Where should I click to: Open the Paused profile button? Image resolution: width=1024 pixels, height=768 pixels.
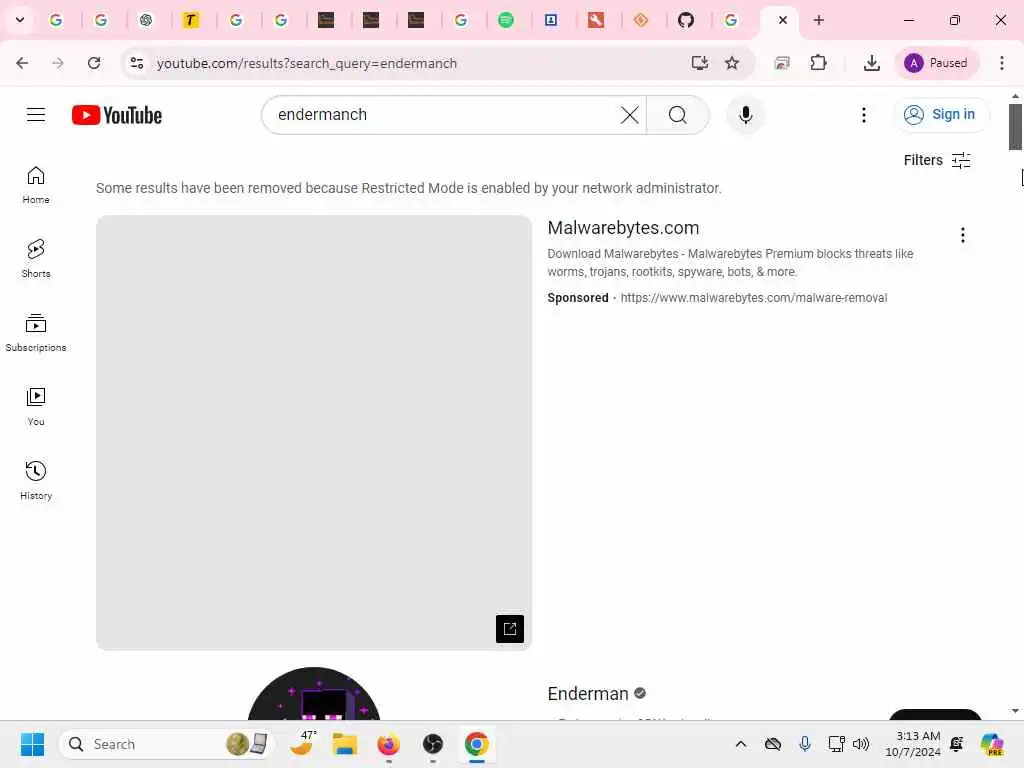[936, 63]
